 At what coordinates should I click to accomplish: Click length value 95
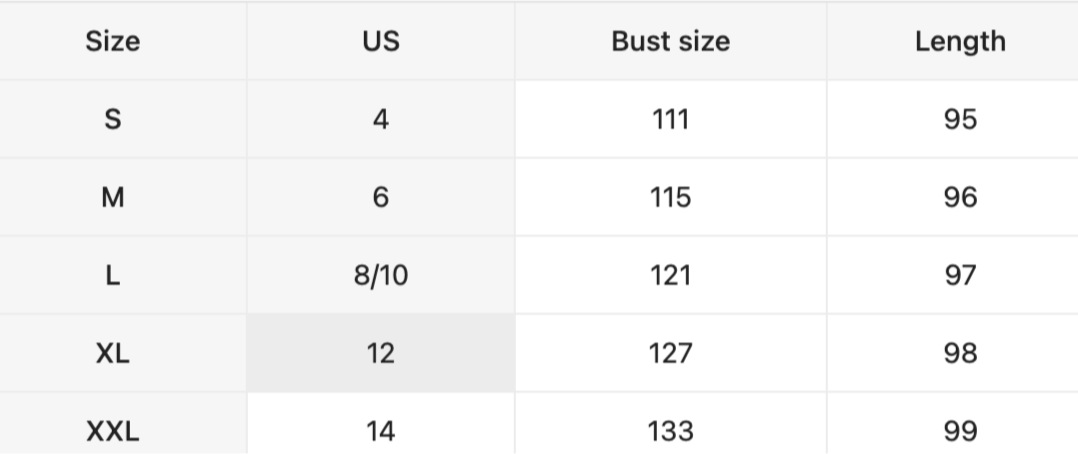tap(960, 120)
